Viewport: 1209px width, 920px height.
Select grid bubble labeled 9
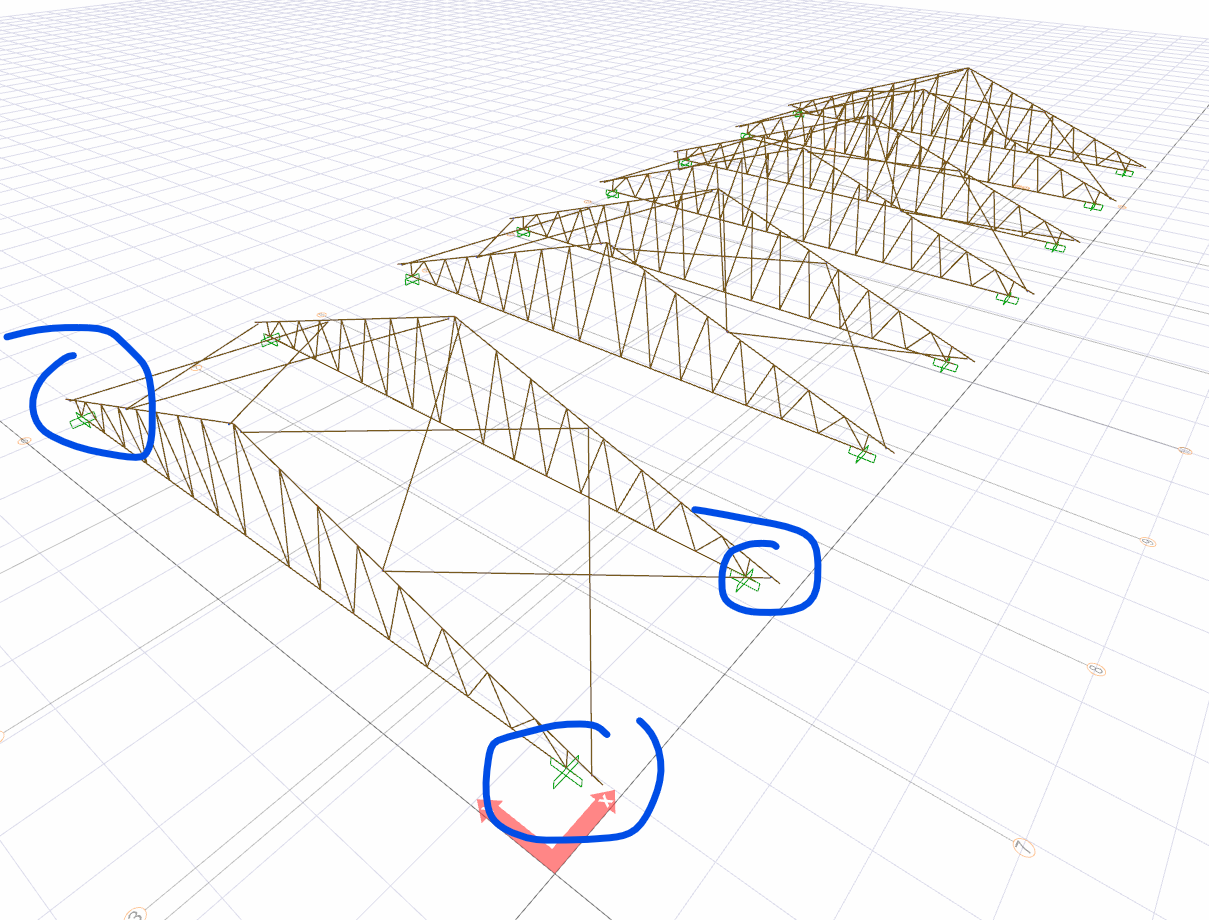(1148, 542)
